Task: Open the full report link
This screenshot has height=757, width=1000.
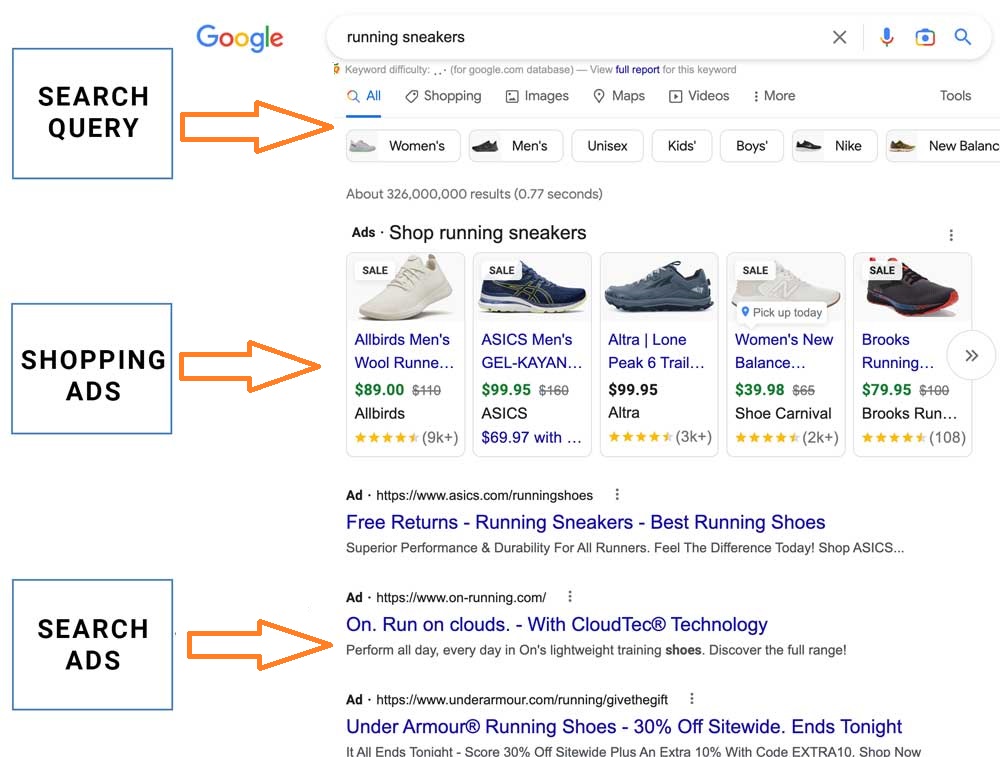Action: point(637,70)
